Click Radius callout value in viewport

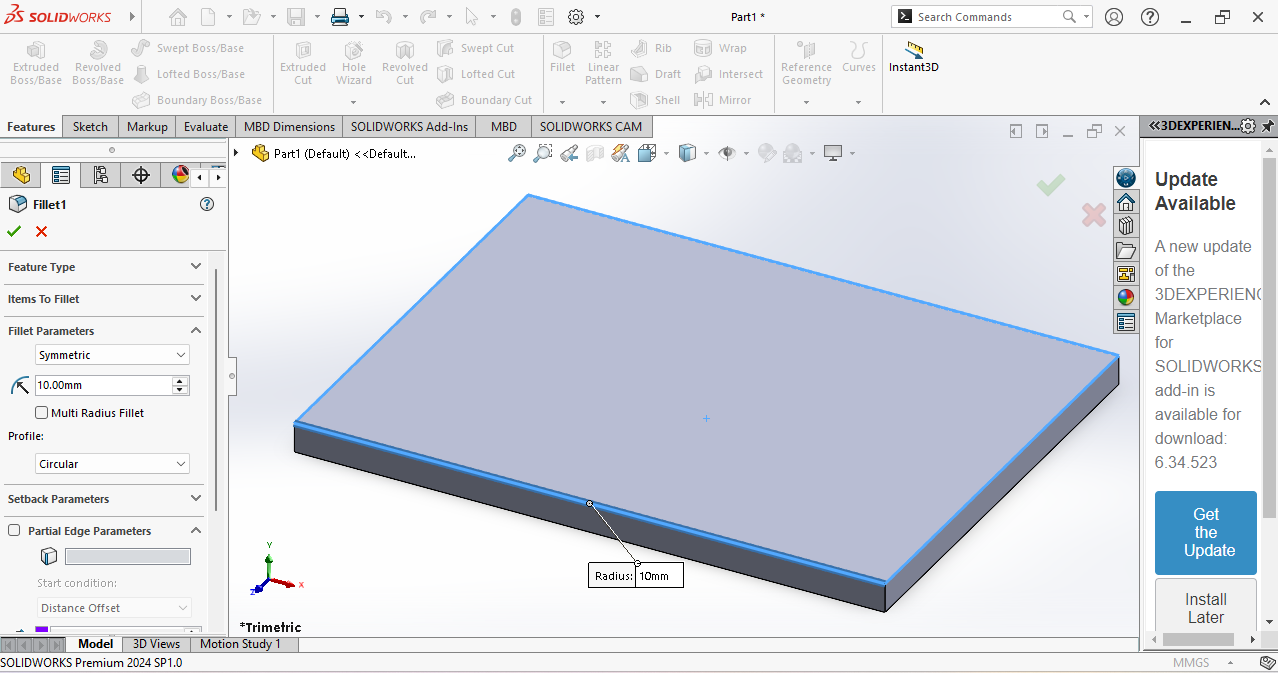point(659,576)
